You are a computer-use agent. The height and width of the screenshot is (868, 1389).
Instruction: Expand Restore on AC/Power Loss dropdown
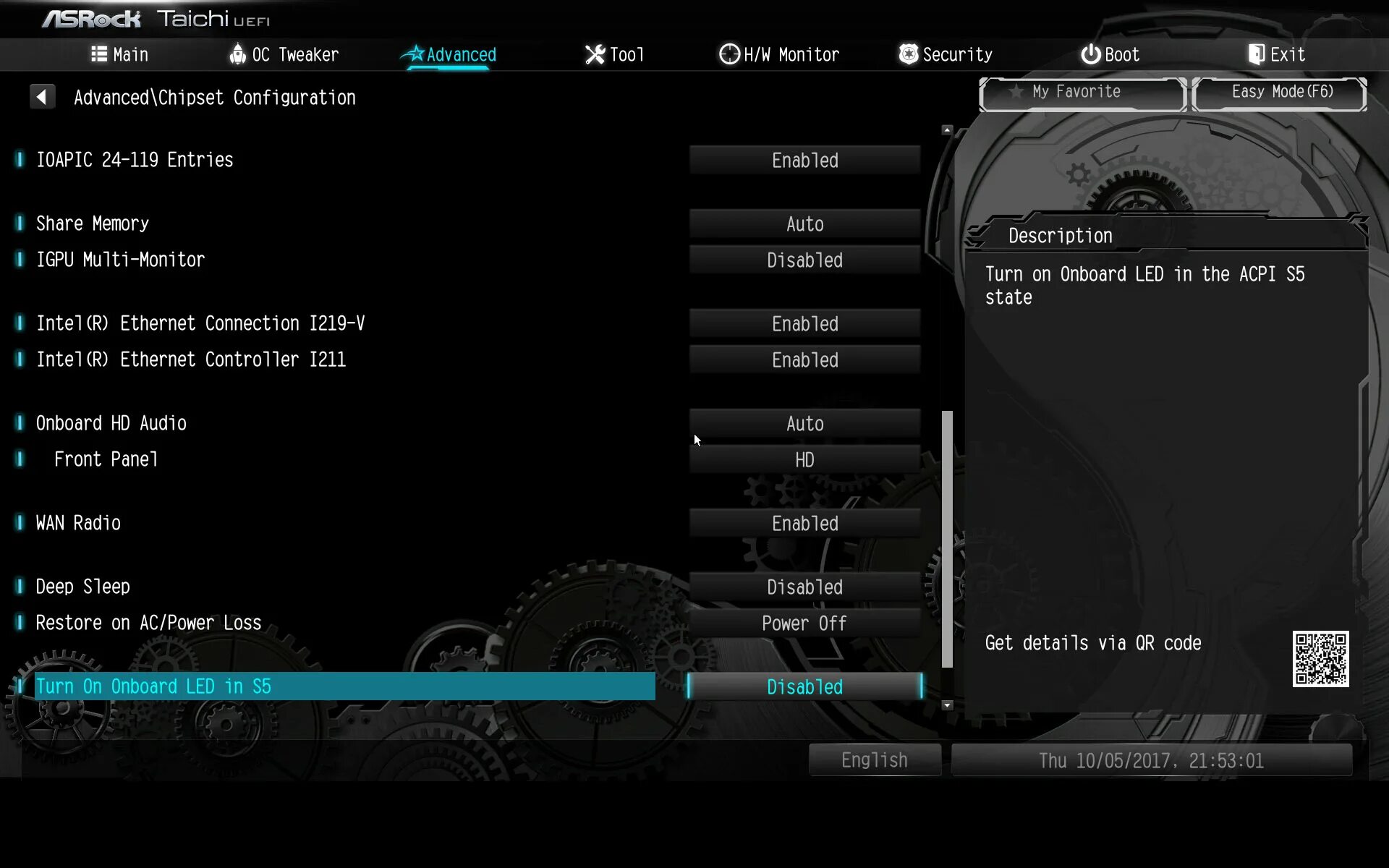(x=805, y=623)
